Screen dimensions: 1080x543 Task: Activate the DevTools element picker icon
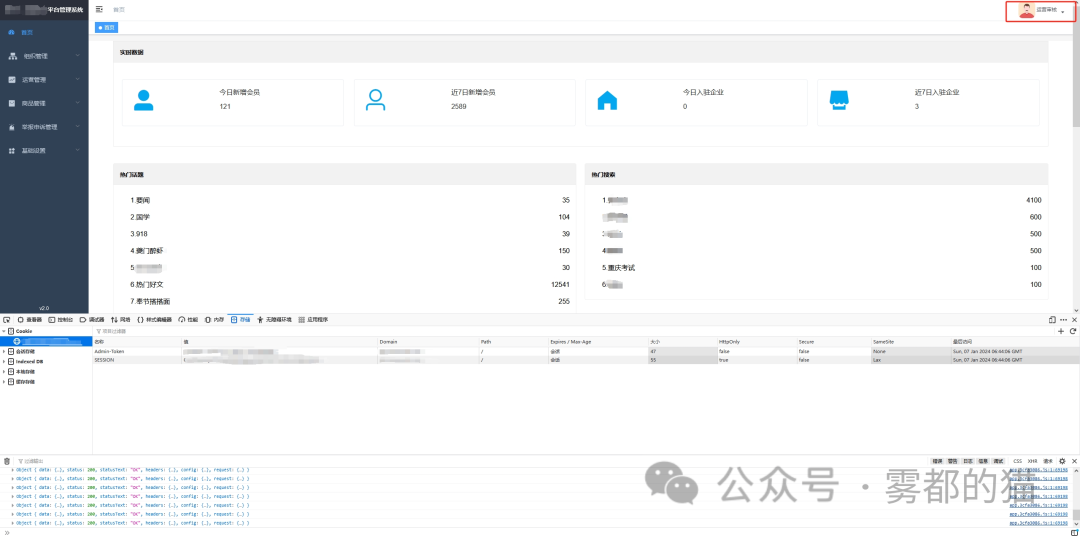[6, 320]
